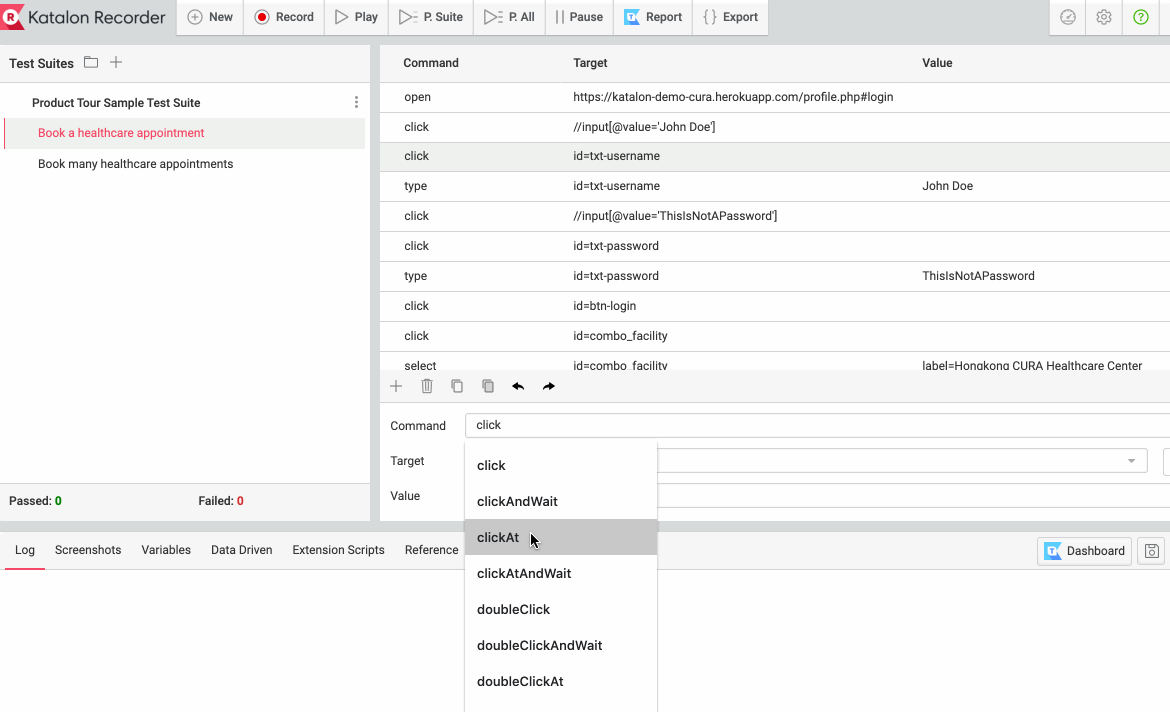The image size is (1170, 712).
Task: Create a New test case
Action: coord(210,16)
